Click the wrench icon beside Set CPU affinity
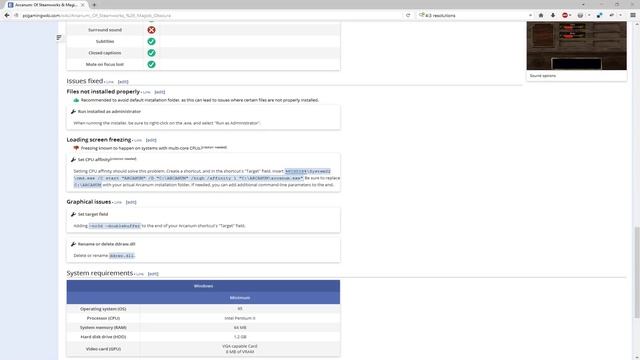 [73, 160]
